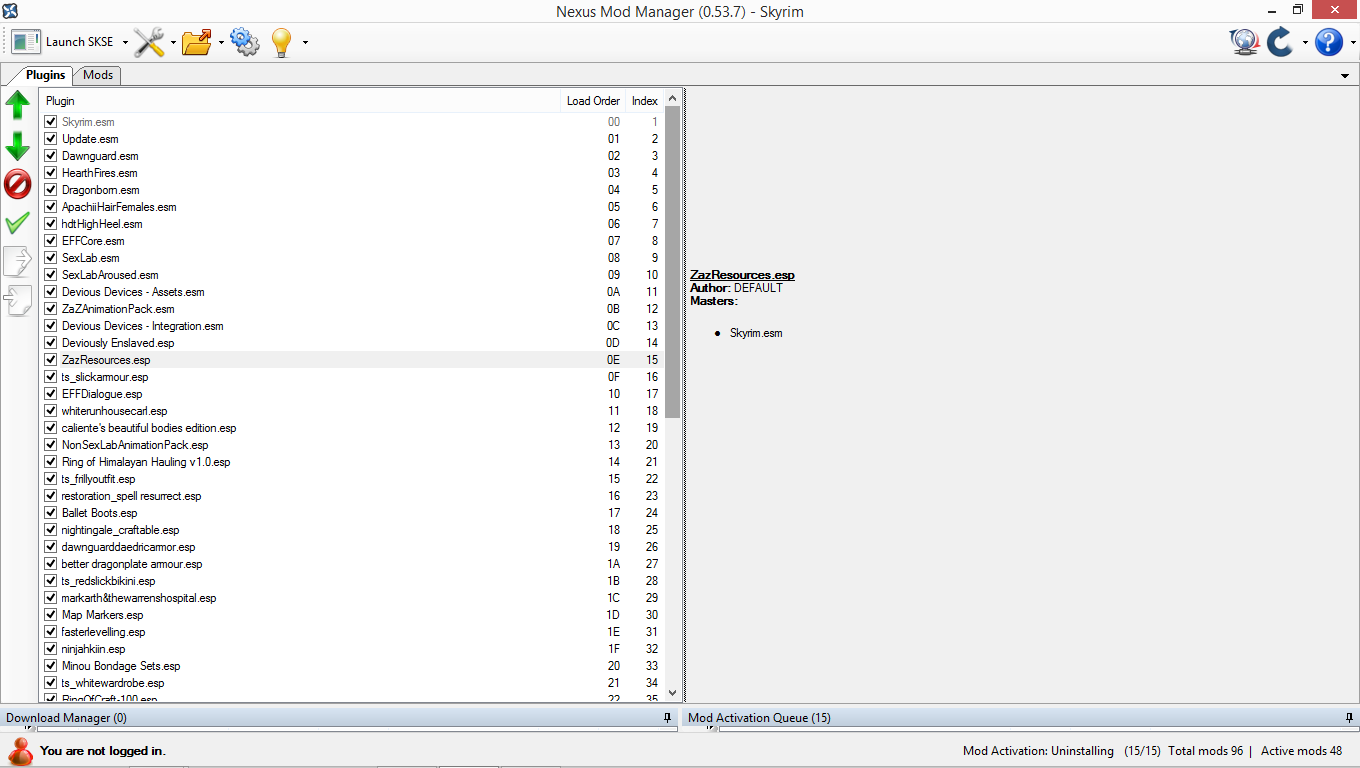Expand the tools icon dropdown arrow
Image resolution: width=1360 pixels, height=768 pixels.
coord(173,42)
